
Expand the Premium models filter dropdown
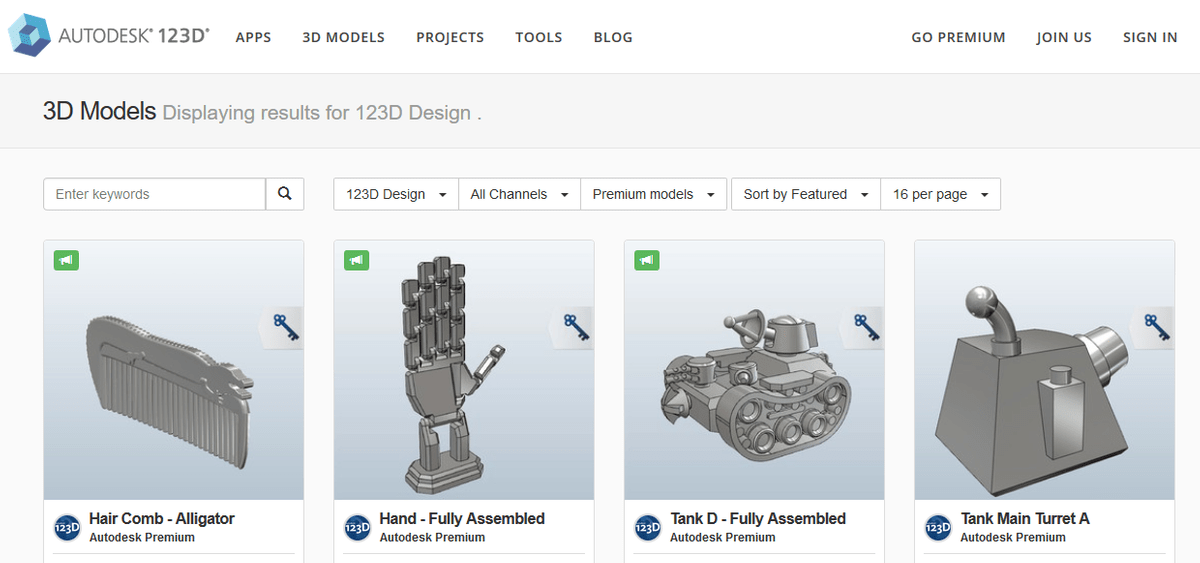pyautogui.click(x=653, y=194)
